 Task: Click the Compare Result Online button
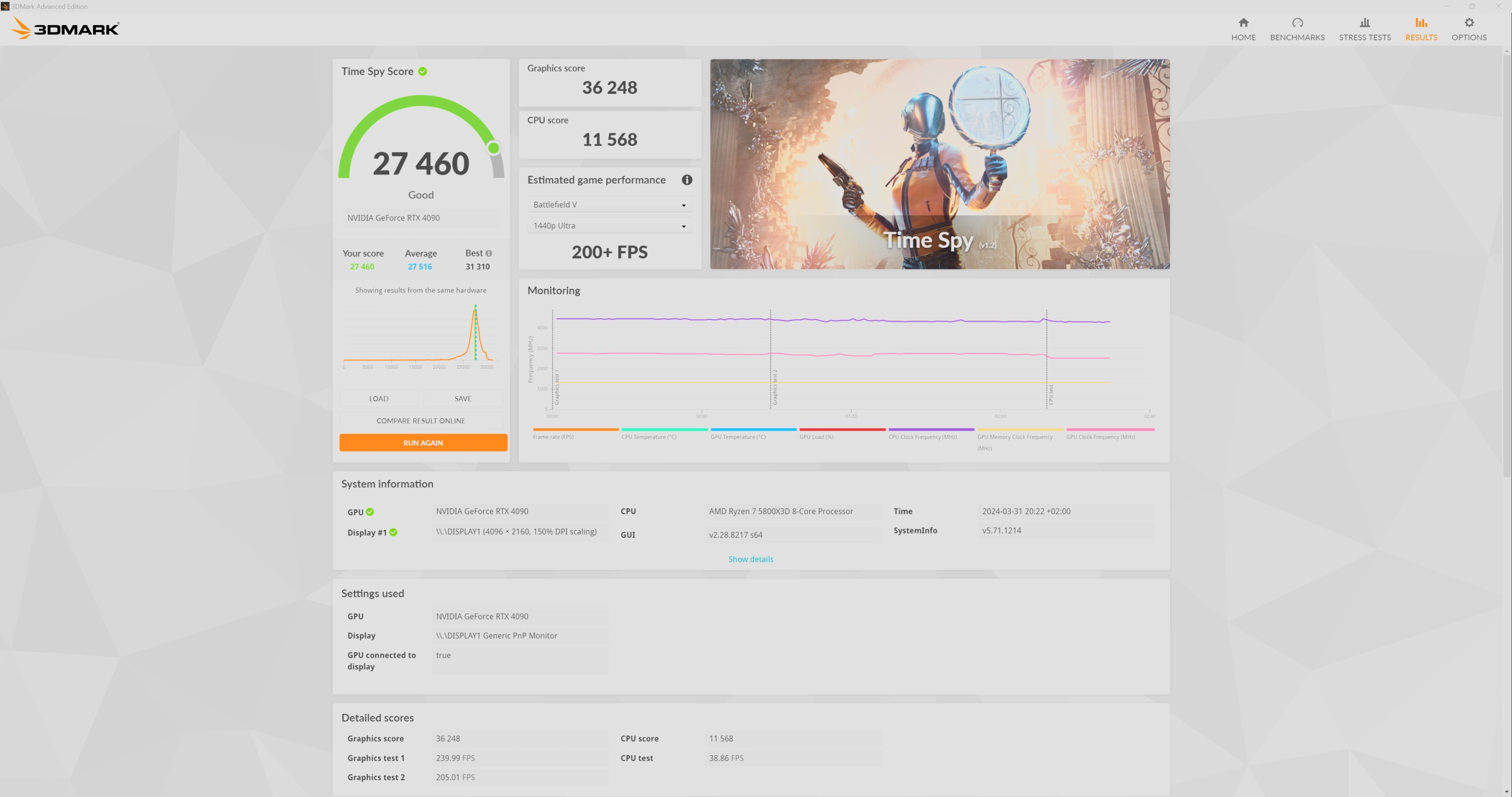click(421, 421)
